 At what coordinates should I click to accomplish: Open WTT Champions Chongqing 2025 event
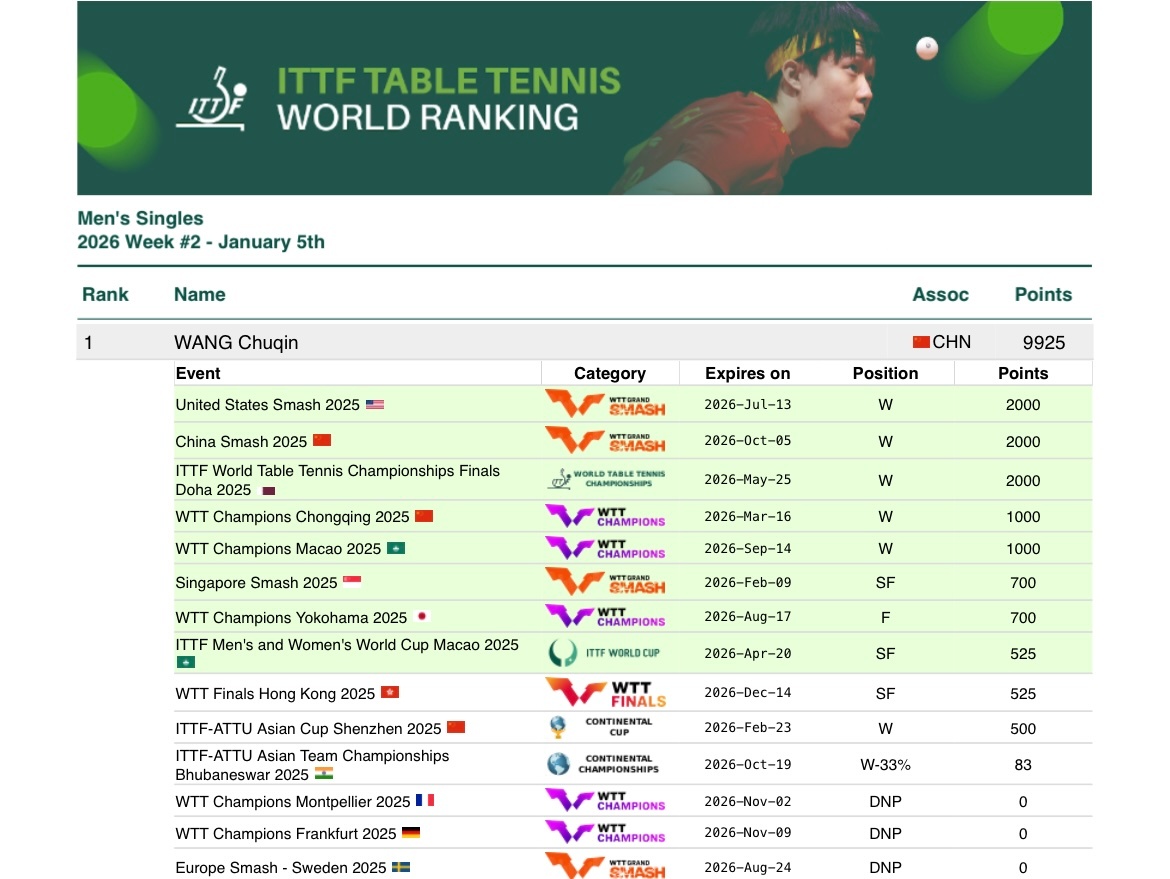tap(292, 516)
